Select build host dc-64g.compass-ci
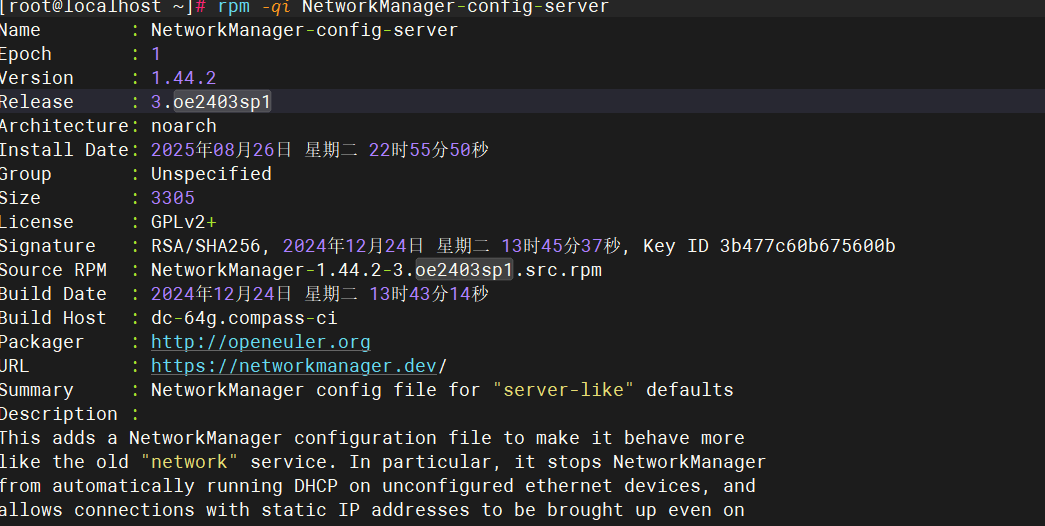This screenshot has height=526, width=1045. (x=244, y=318)
